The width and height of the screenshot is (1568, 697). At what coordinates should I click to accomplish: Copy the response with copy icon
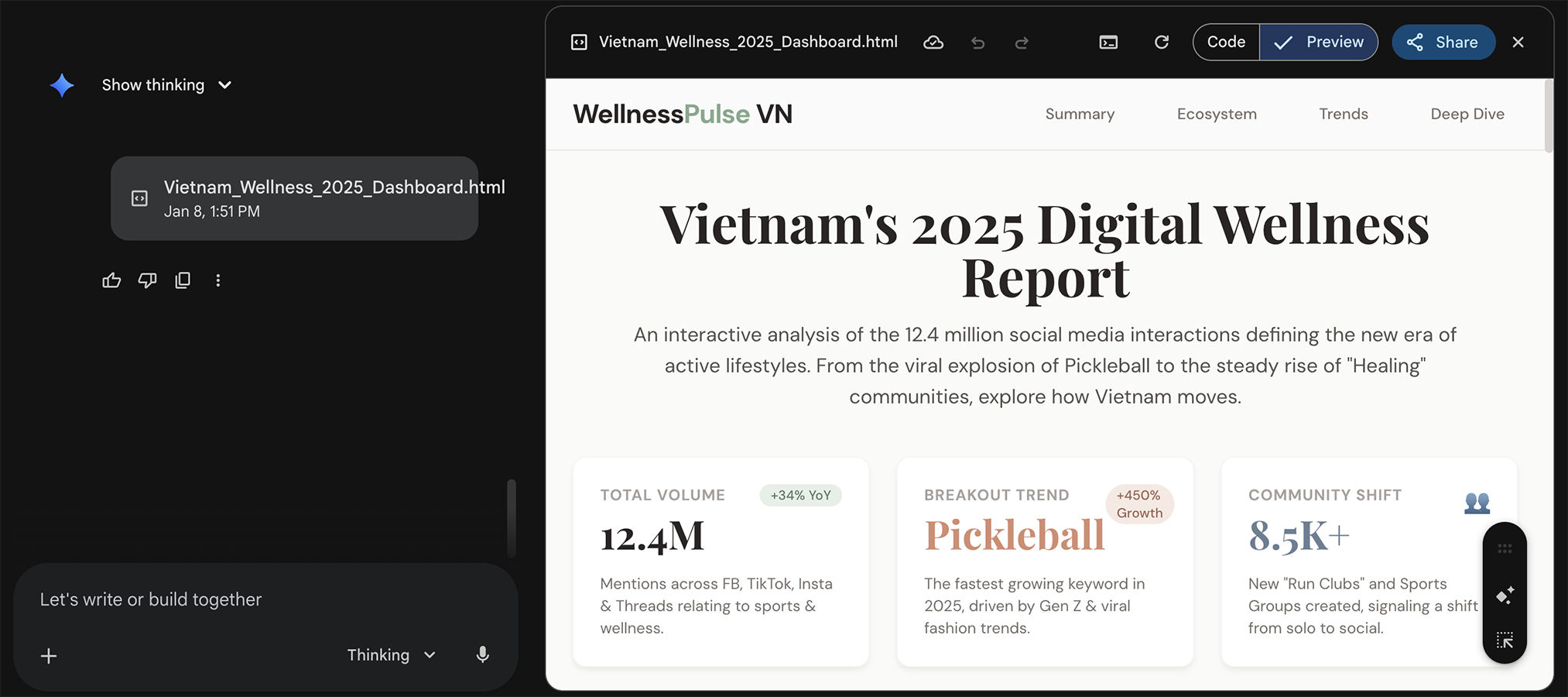click(x=183, y=280)
